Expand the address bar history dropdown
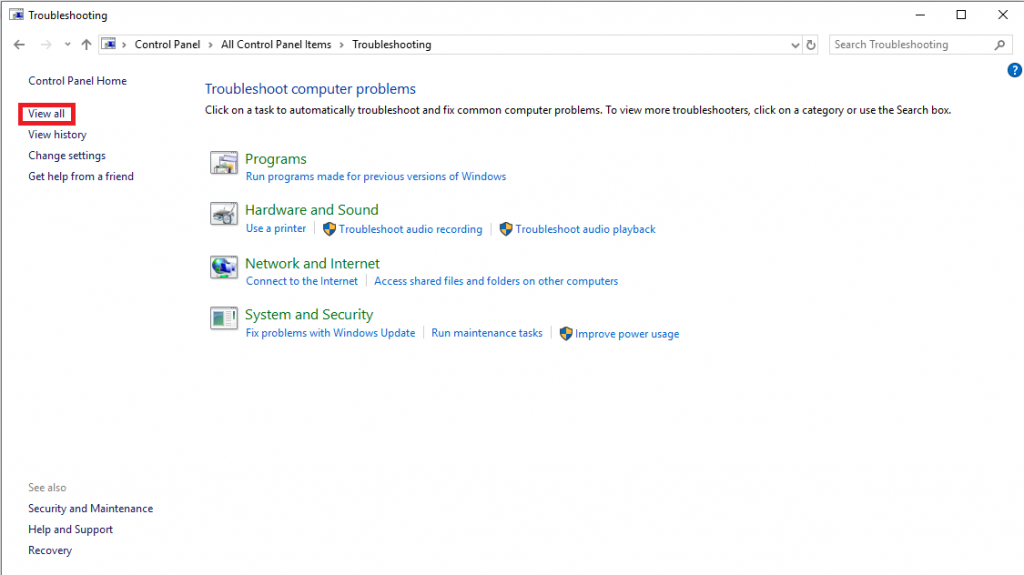This screenshot has height=575, width=1024. click(795, 45)
